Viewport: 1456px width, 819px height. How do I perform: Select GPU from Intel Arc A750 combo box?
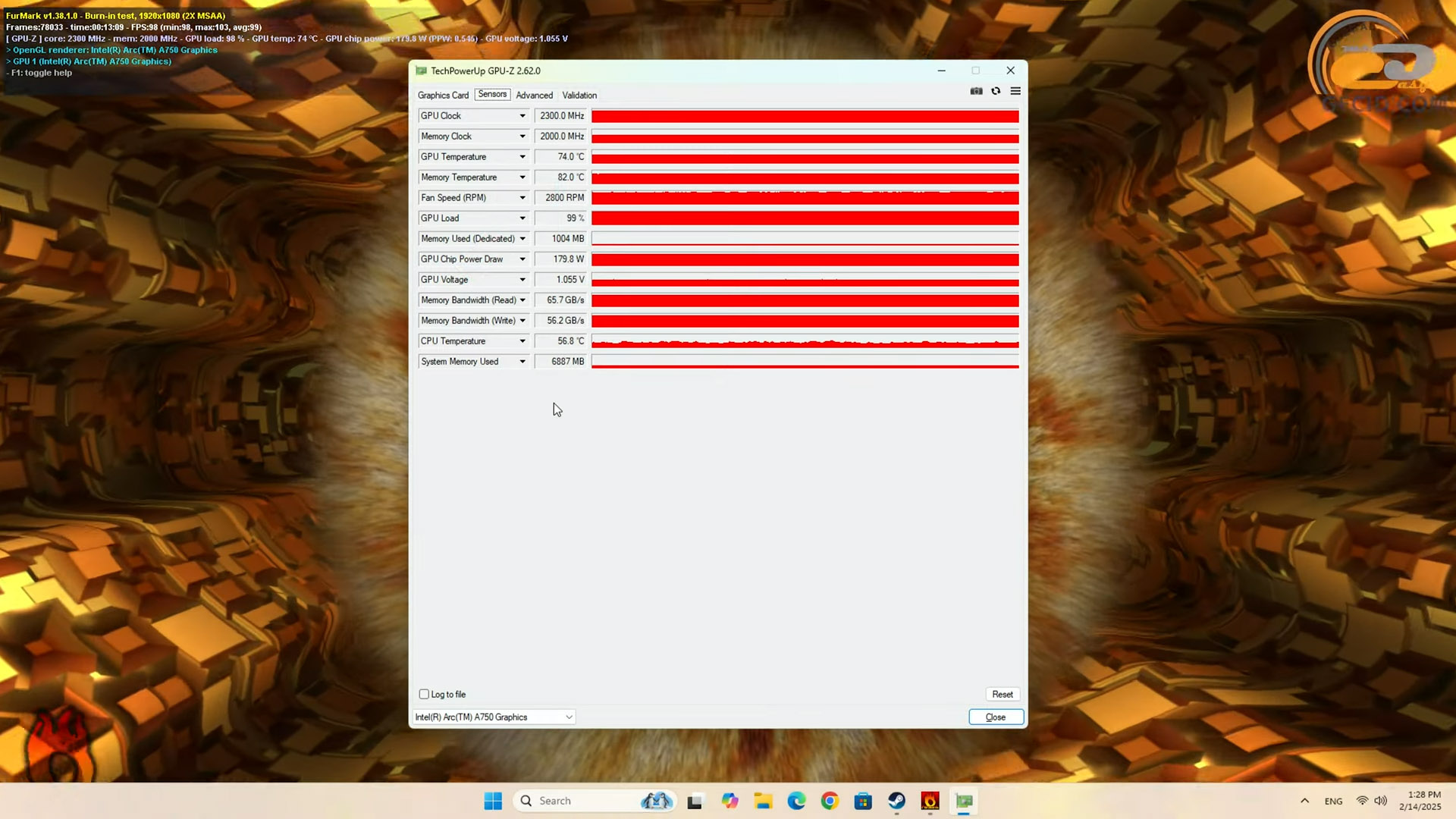click(x=494, y=717)
